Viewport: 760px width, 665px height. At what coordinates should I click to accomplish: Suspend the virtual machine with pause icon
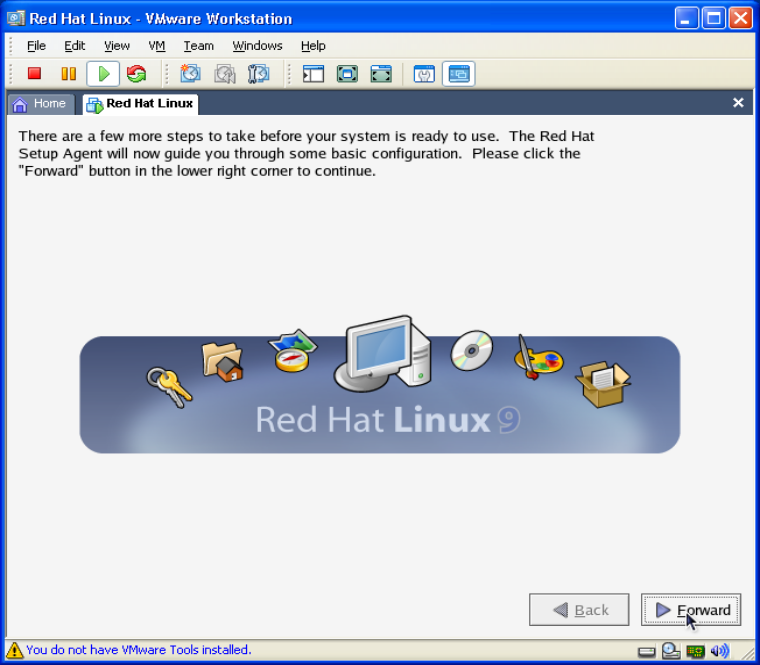pos(68,73)
